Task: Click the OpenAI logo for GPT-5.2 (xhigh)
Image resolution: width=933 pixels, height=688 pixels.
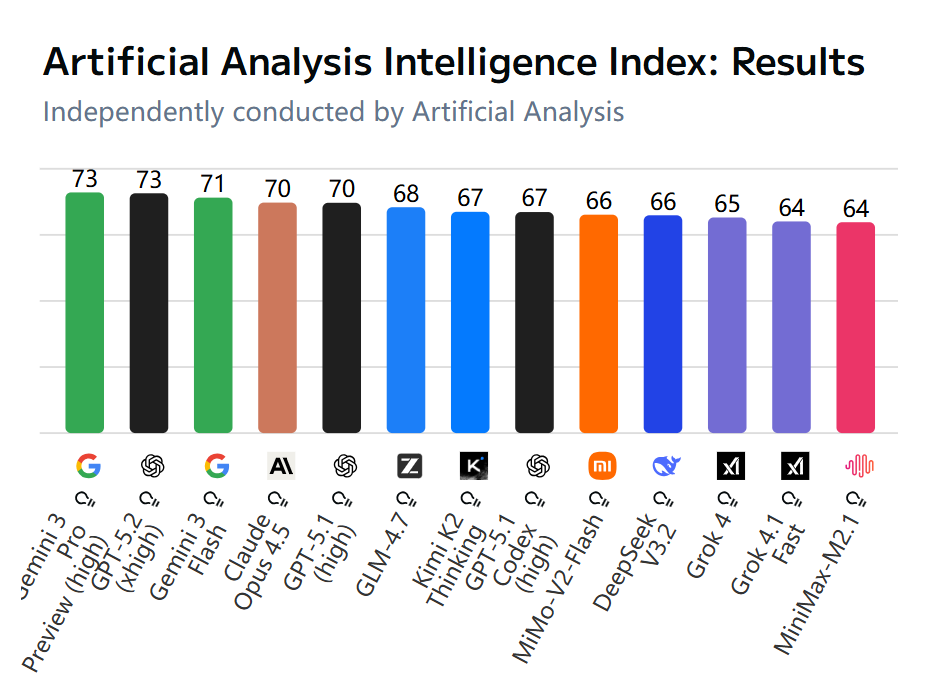Action: (x=152, y=465)
